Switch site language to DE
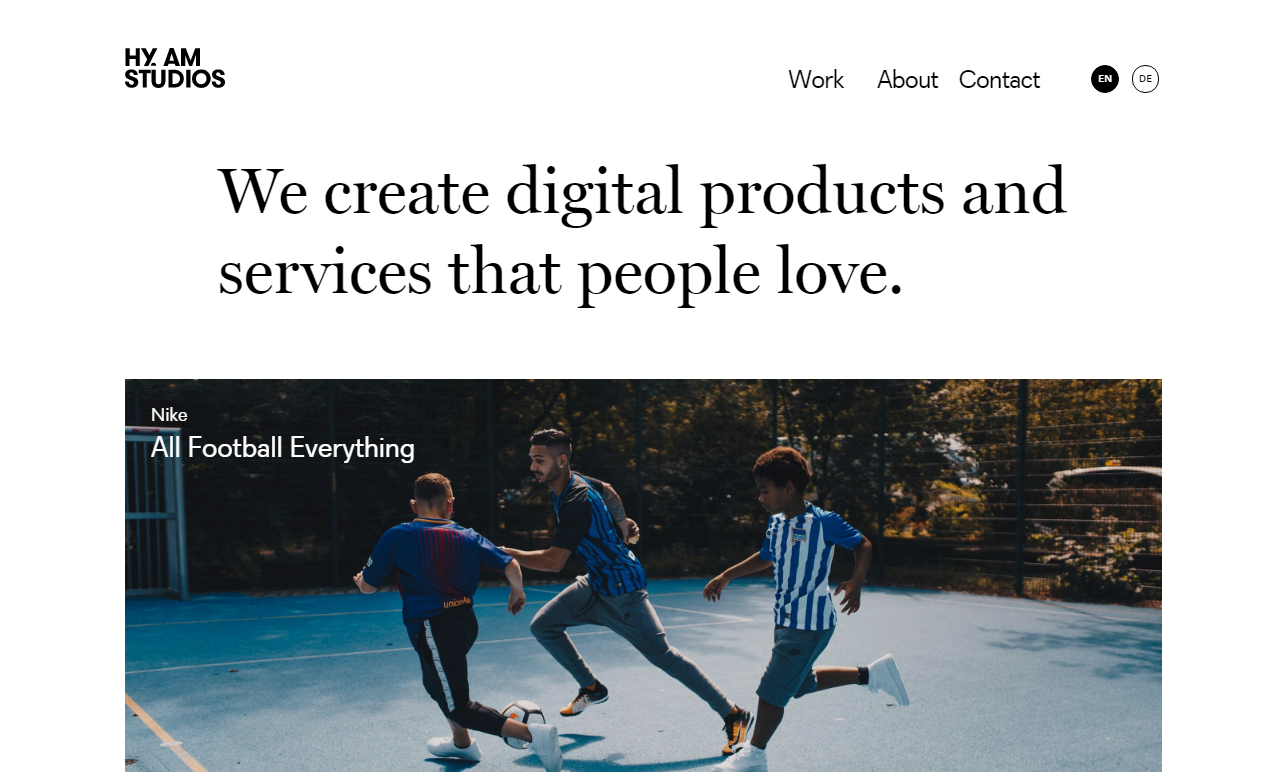 pos(1145,79)
